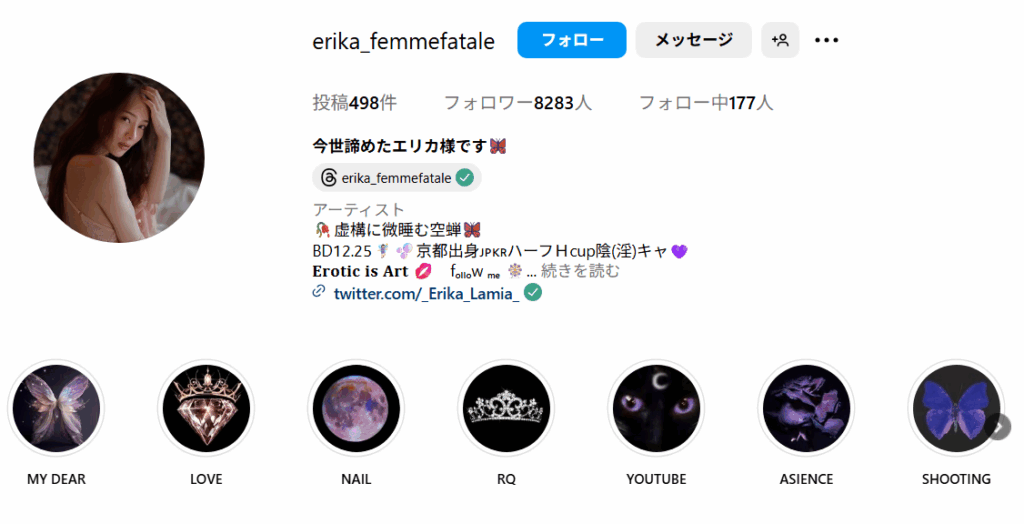This screenshot has height=524, width=1024.
Task: Expand bio with 続きを読む
Action: pyautogui.click(x=580, y=270)
